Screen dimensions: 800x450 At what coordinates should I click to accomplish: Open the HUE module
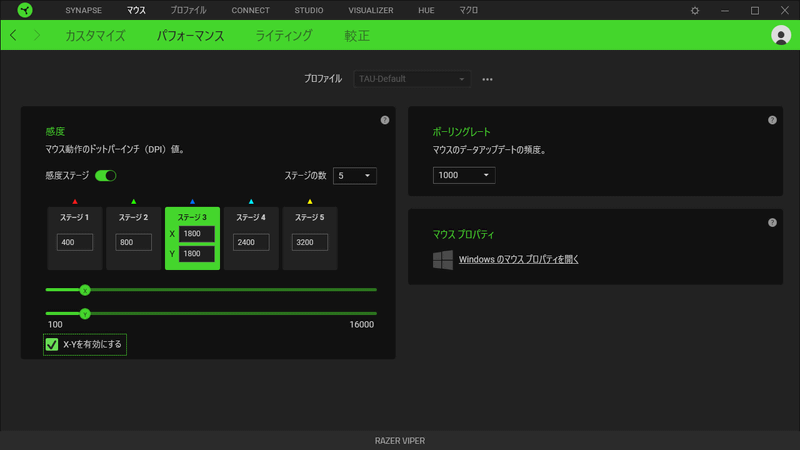(x=426, y=10)
